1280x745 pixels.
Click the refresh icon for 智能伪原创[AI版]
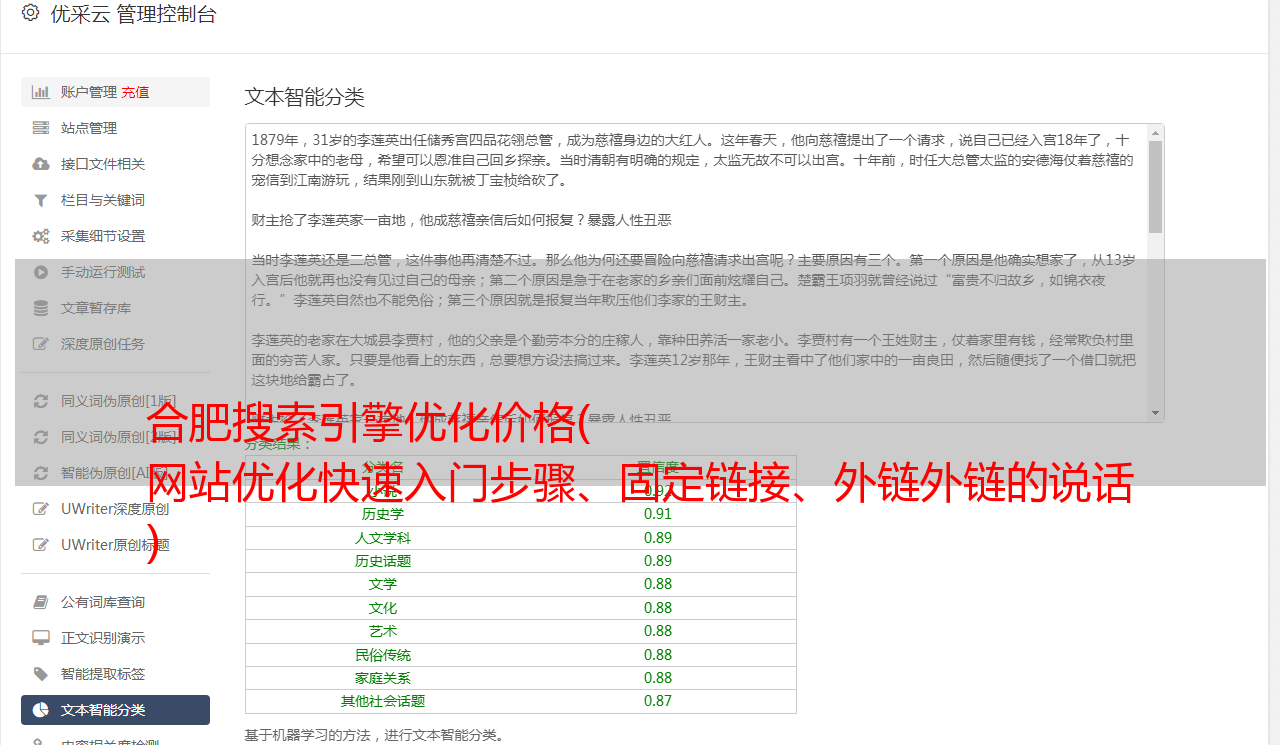click(x=41, y=473)
